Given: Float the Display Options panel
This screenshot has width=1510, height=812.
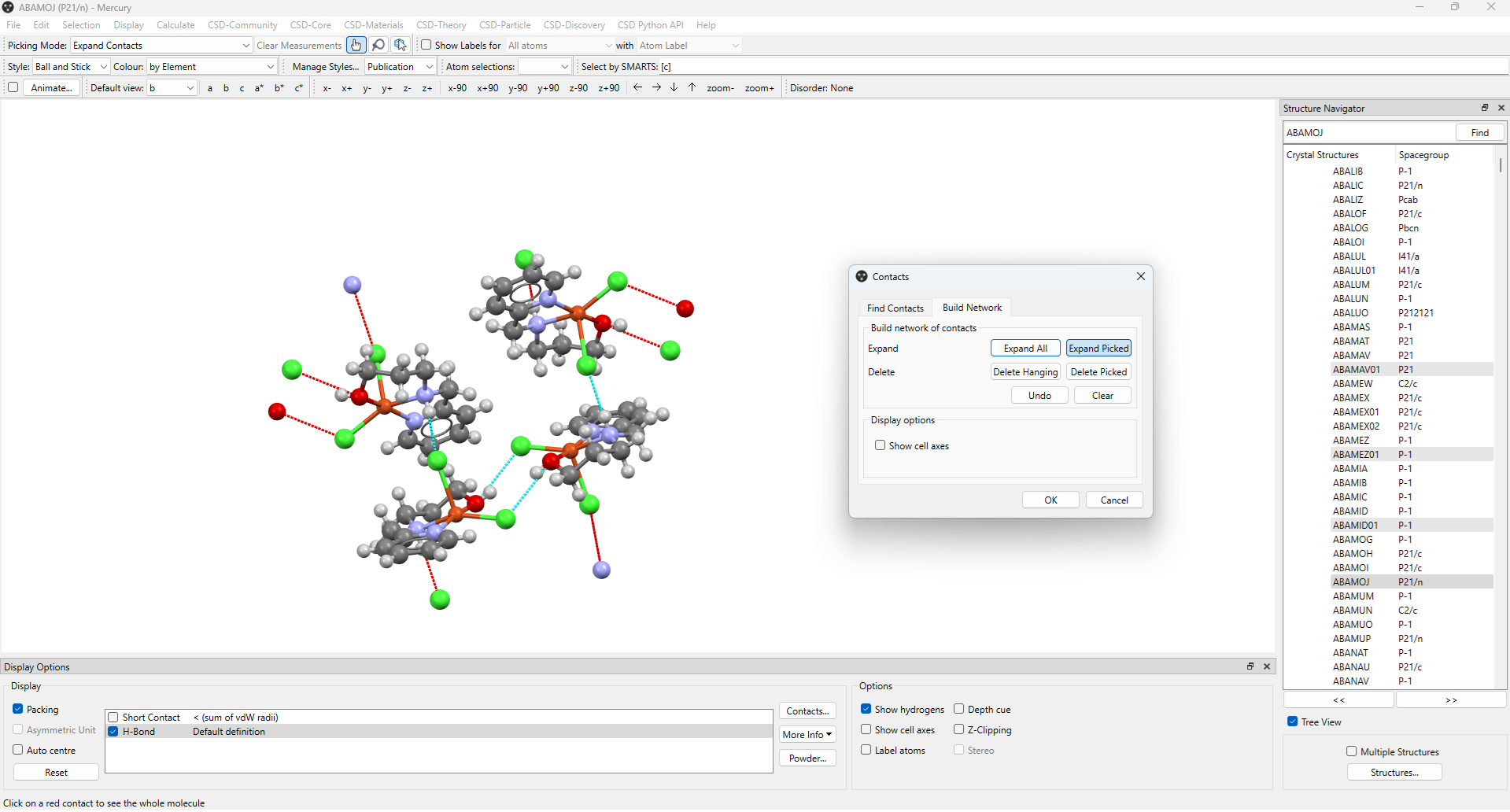Looking at the screenshot, I should coord(1250,666).
